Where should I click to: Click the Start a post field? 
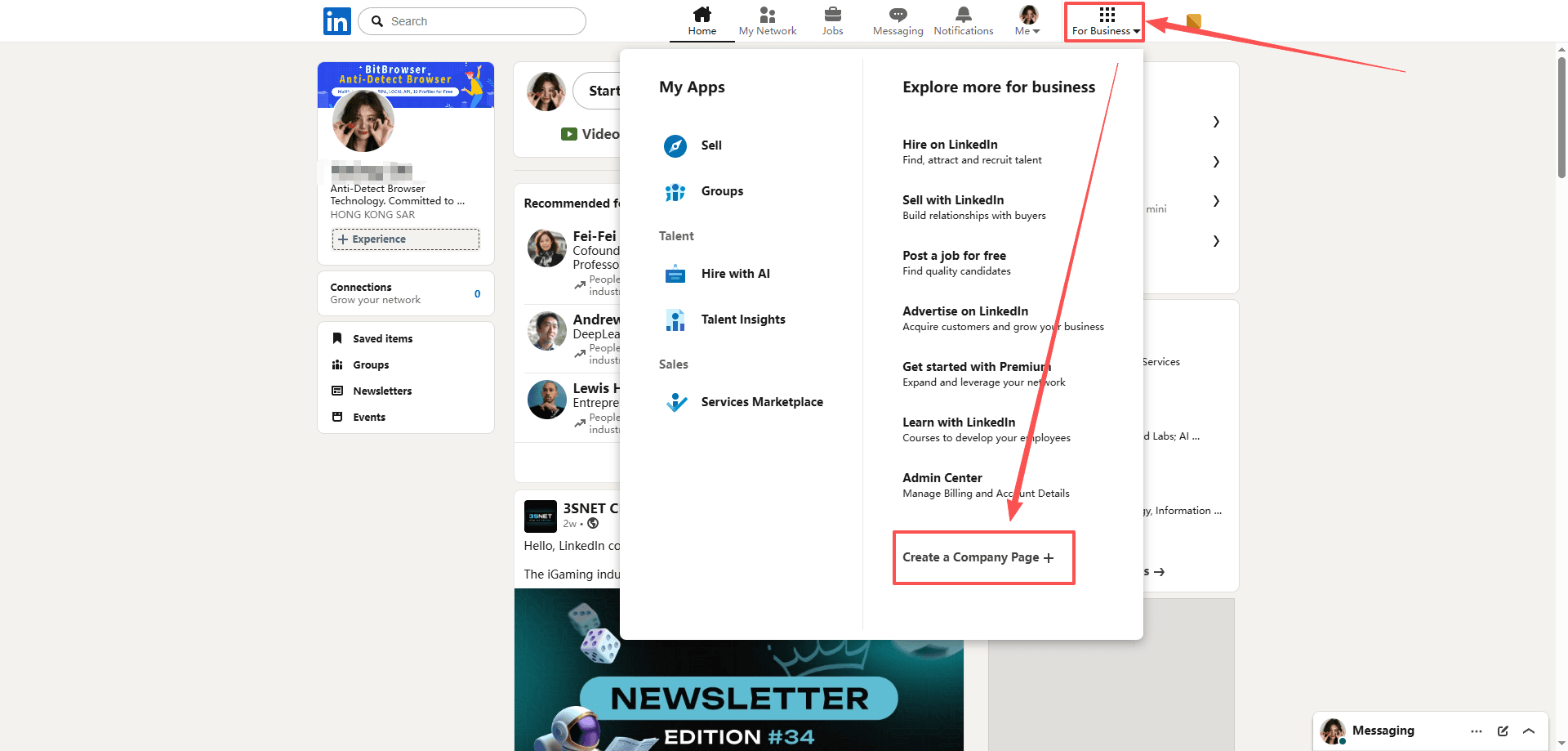coord(597,91)
